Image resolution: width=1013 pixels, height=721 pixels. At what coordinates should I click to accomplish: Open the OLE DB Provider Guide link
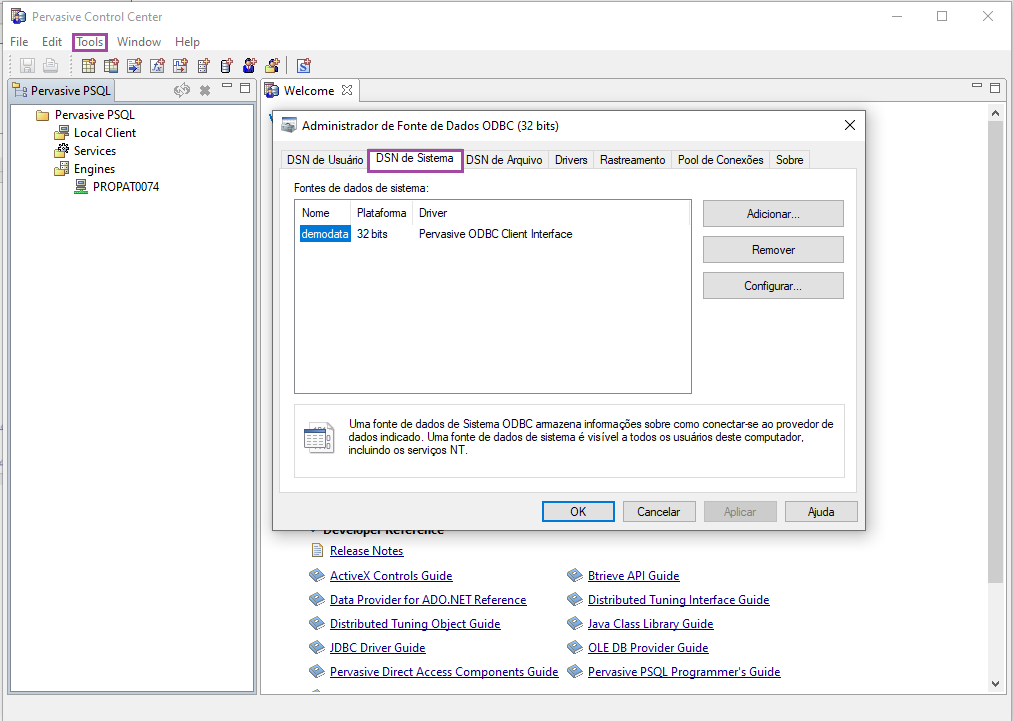click(x=648, y=647)
